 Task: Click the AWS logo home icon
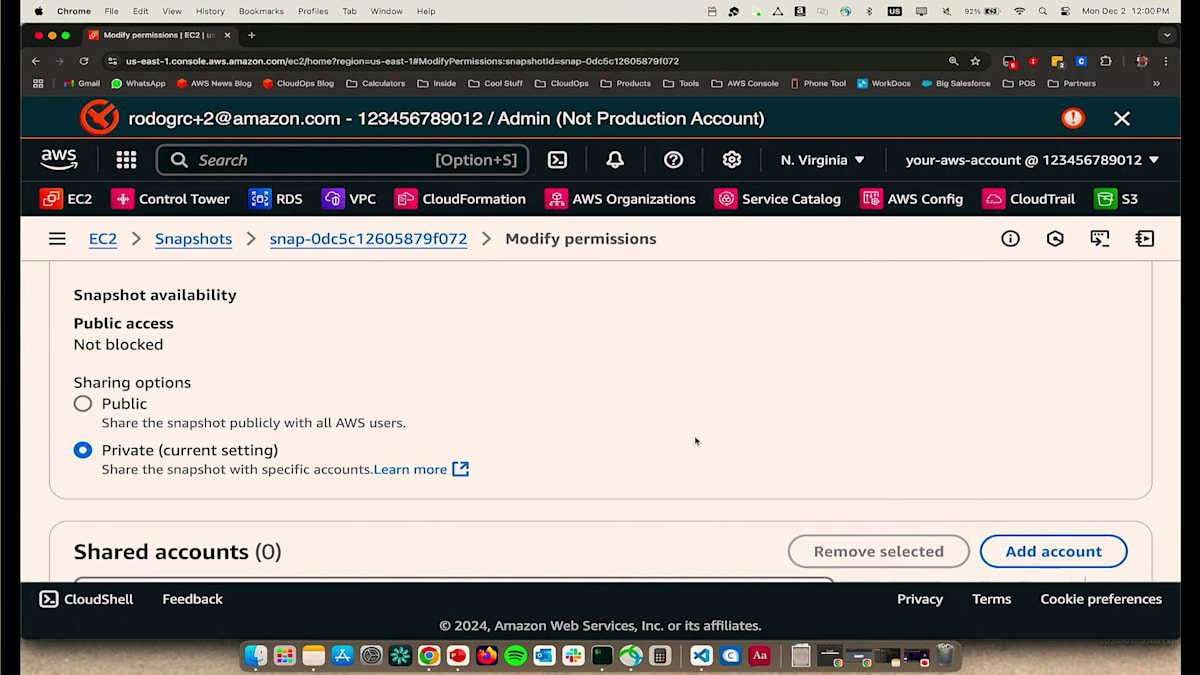(x=59, y=159)
